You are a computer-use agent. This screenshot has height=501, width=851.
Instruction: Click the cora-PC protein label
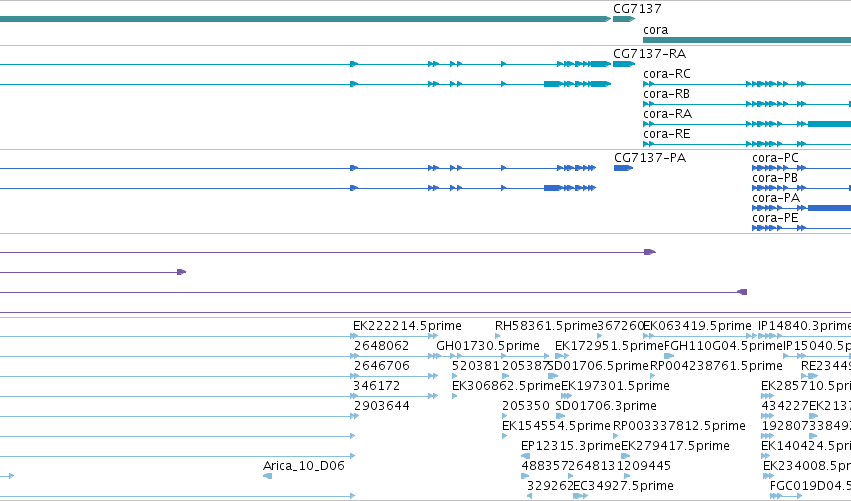pyautogui.click(x=776, y=158)
